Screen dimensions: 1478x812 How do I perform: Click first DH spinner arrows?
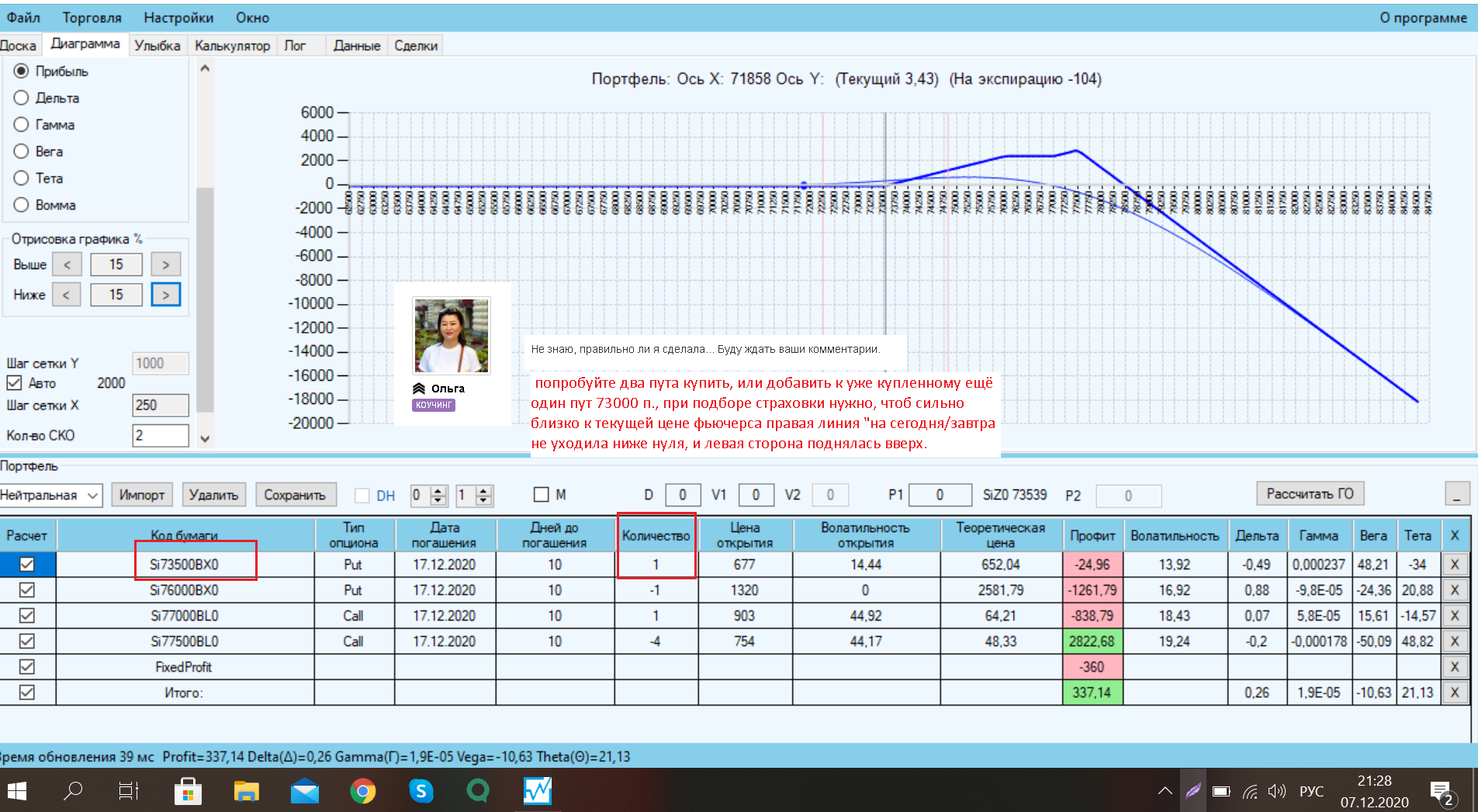pyautogui.click(x=439, y=496)
